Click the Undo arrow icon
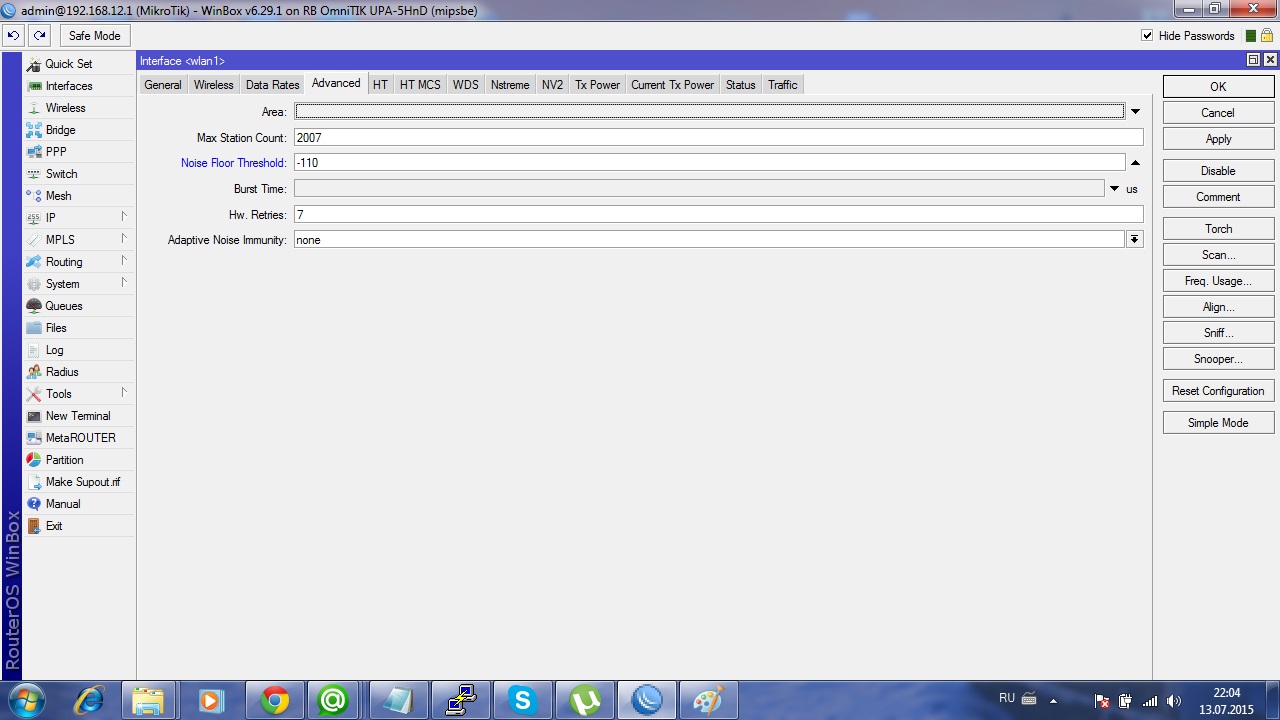Viewport: 1280px width, 720px height. (x=13, y=36)
